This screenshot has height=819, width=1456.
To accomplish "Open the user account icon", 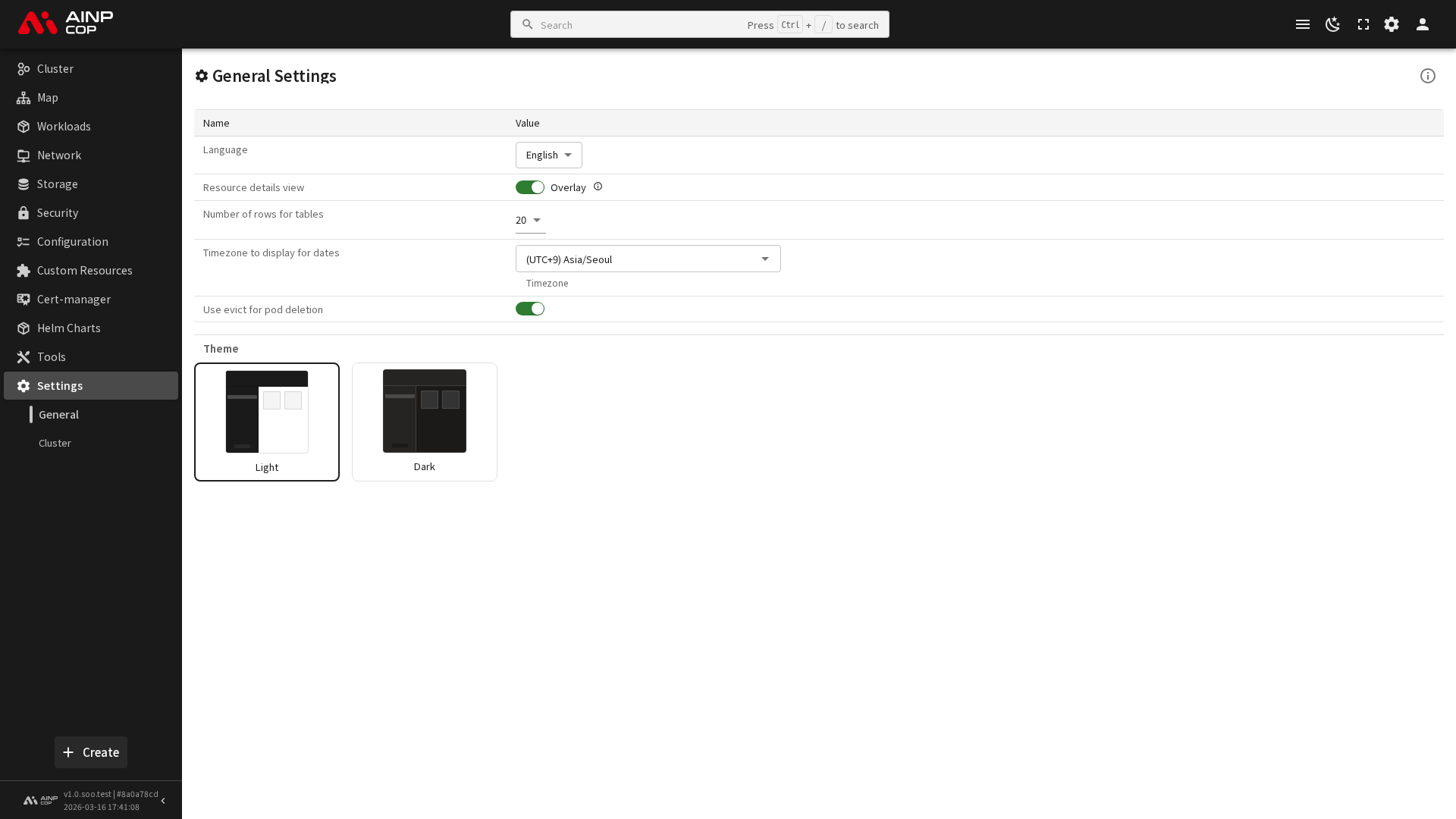I will [1423, 24].
